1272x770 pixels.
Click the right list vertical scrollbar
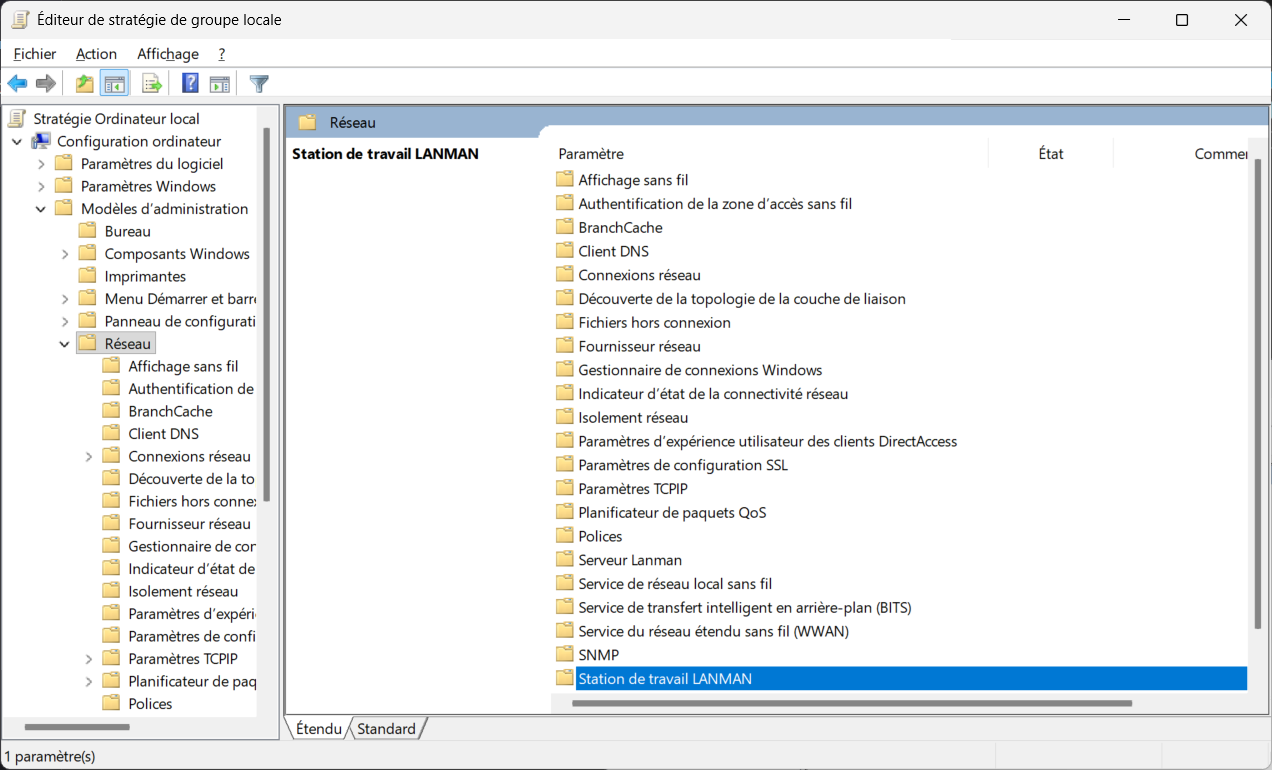click(1257, 395)
